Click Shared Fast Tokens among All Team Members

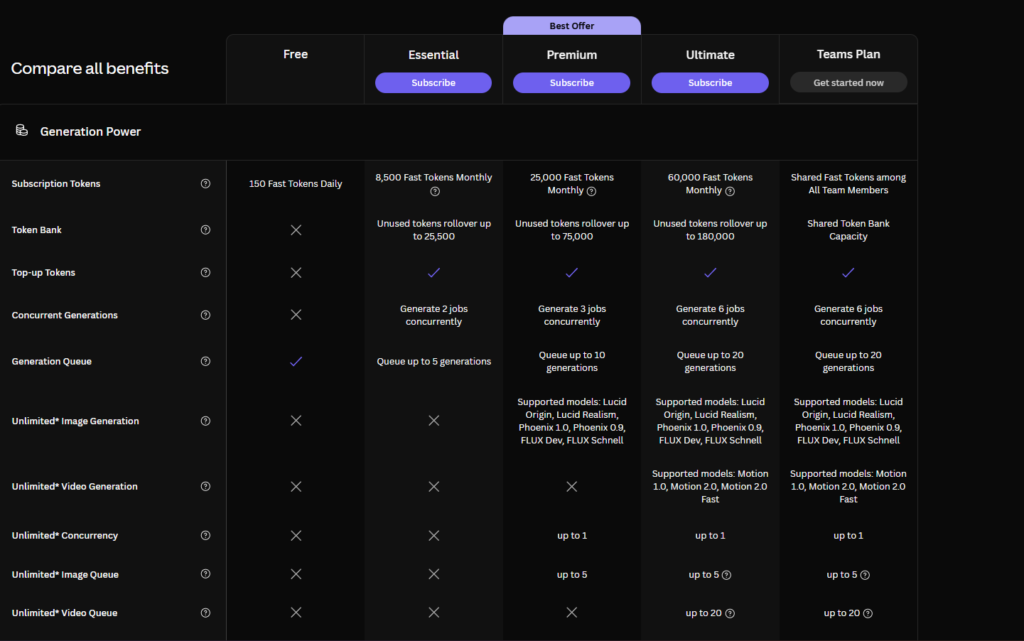tap(848, 184)
